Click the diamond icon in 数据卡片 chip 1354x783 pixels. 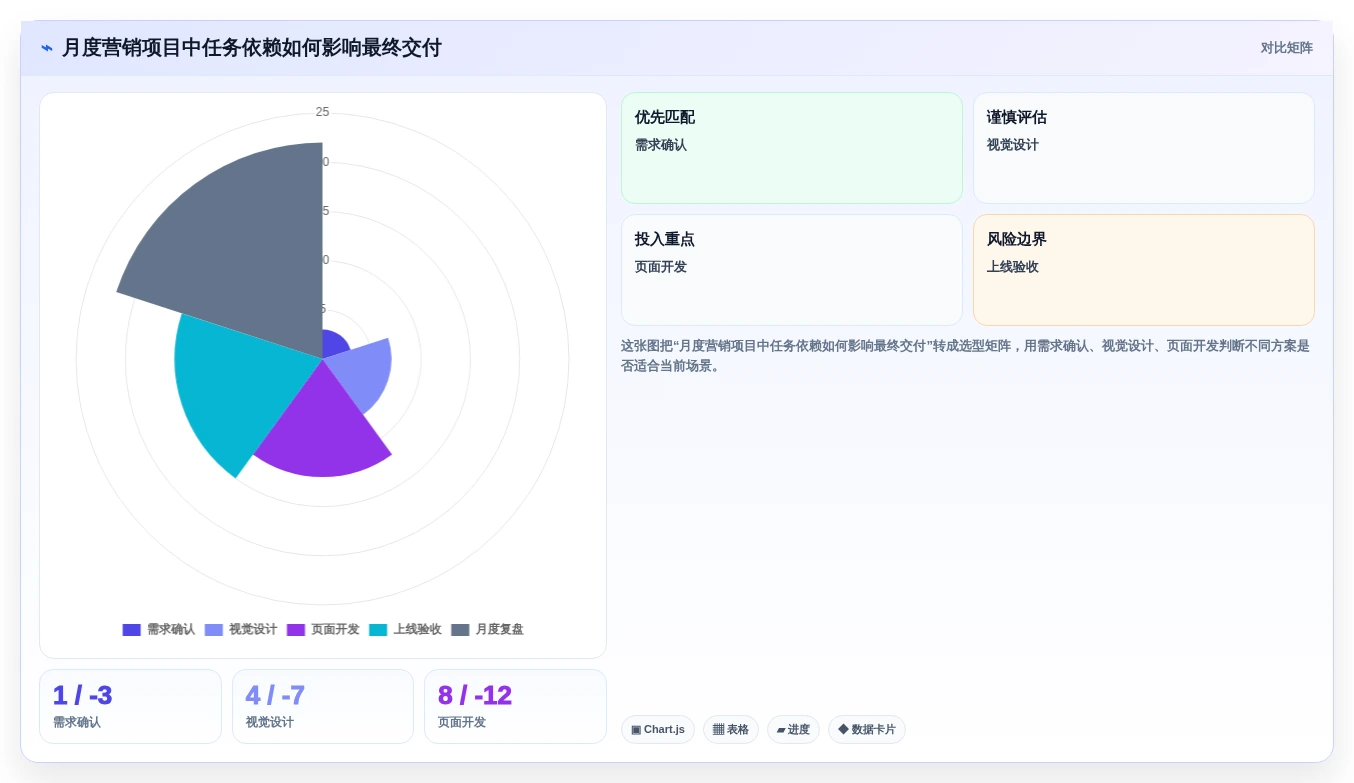[843, 730]
